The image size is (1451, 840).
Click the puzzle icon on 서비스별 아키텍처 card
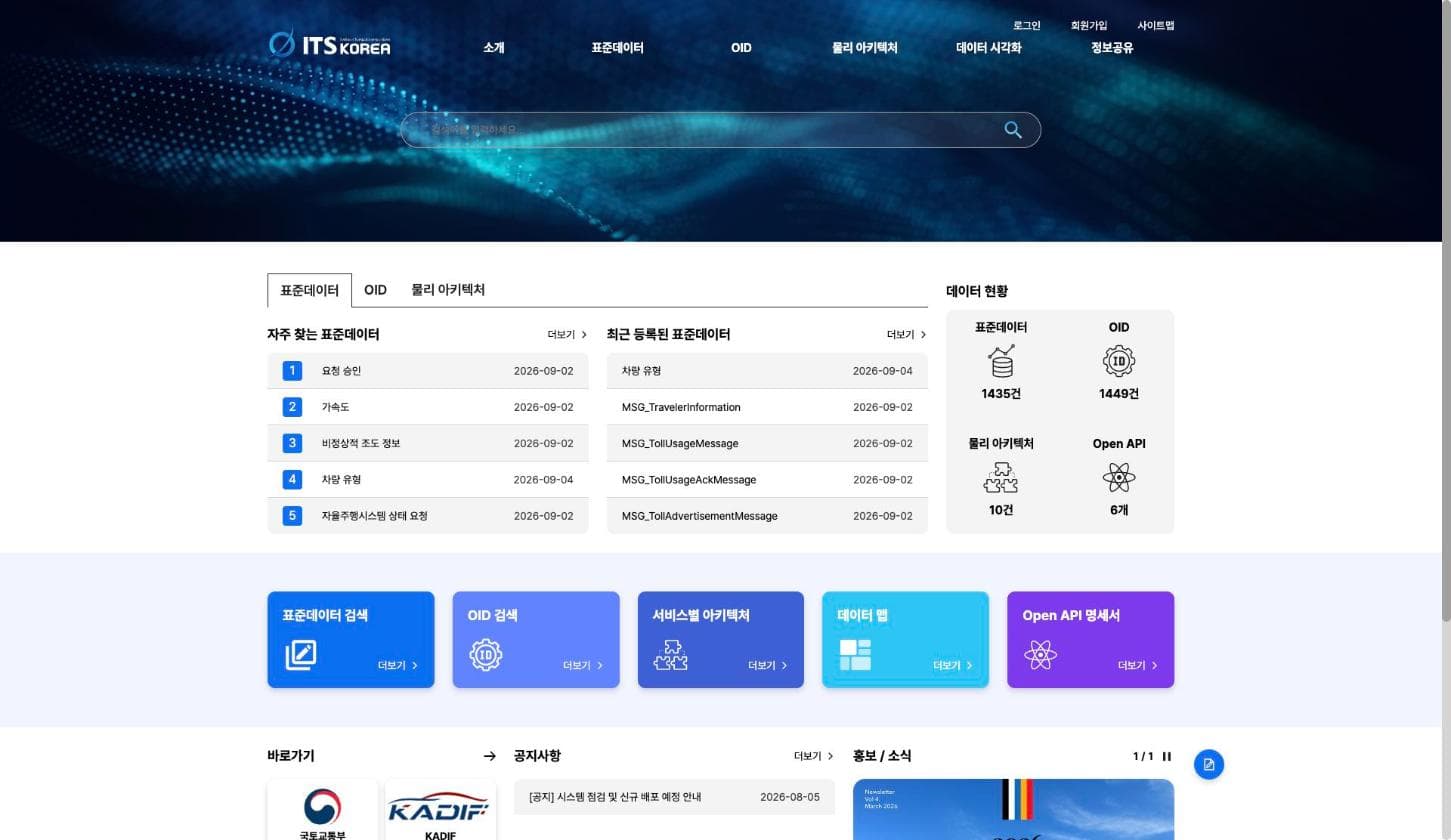[x=670, y=655]
